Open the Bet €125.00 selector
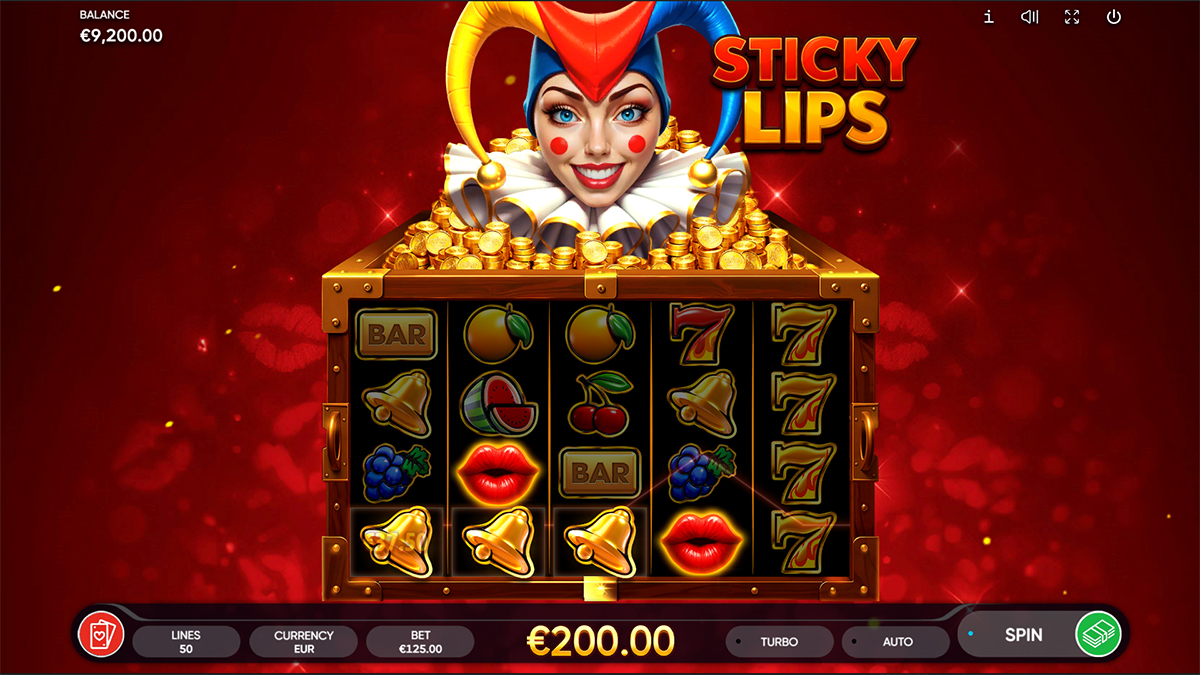The height and width of the screenshot is (675, 1200). coord(420,641)
